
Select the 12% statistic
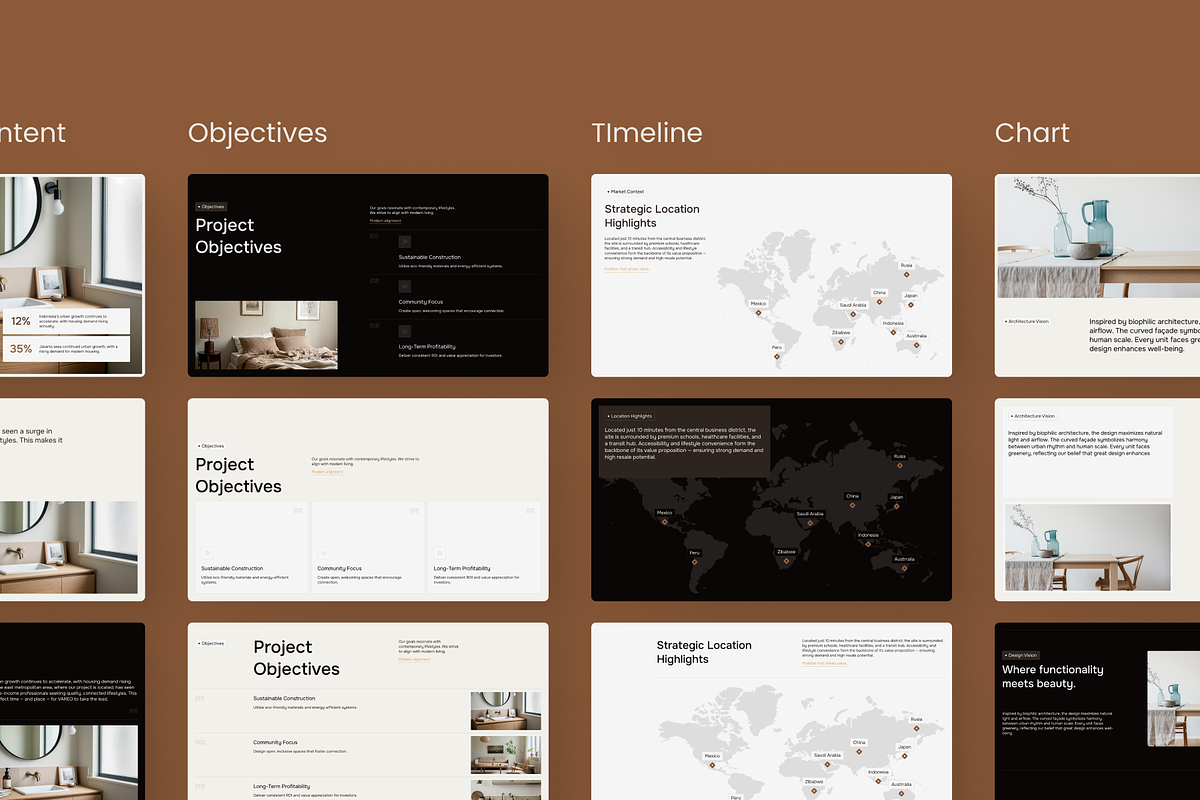(x=21, y=321)
